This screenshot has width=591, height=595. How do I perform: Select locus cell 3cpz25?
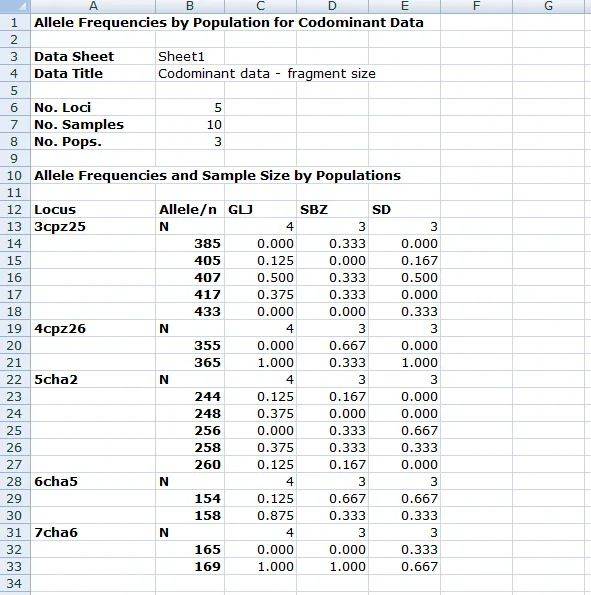[x=93, y=226]
